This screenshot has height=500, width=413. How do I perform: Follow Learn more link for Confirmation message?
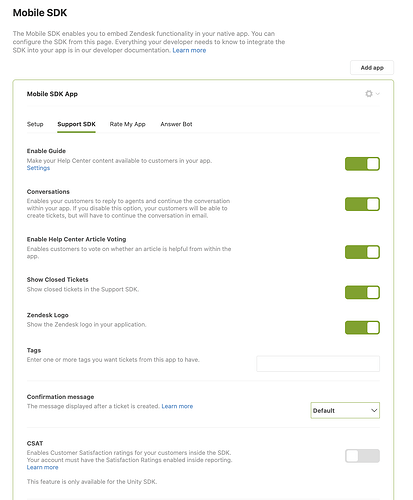(177, 406)
